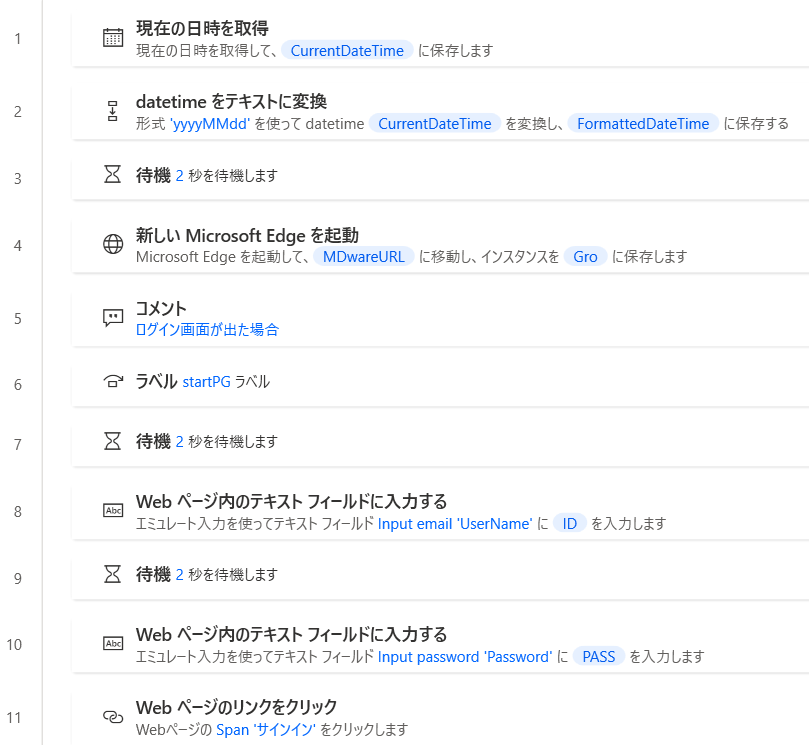809x745 pixels.
Task: Click line number 5 in the gutter
Action: tap(18, 319)
